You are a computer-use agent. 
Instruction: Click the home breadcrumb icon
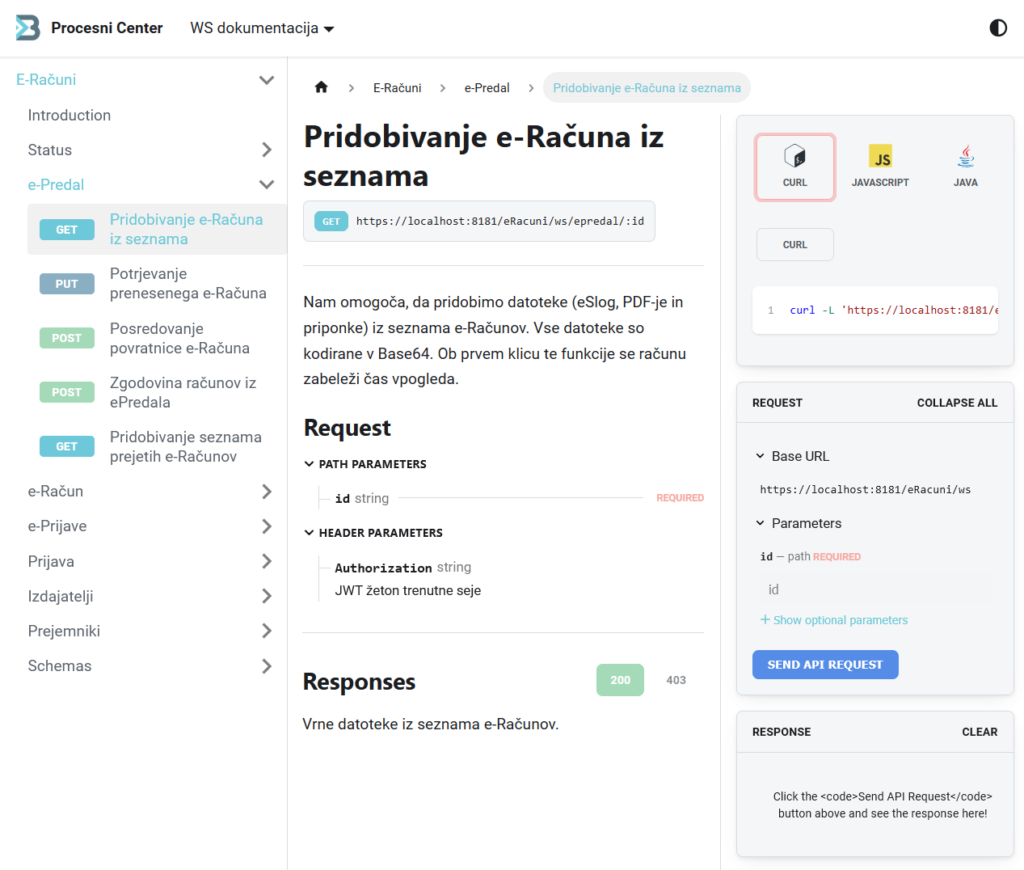321,88
